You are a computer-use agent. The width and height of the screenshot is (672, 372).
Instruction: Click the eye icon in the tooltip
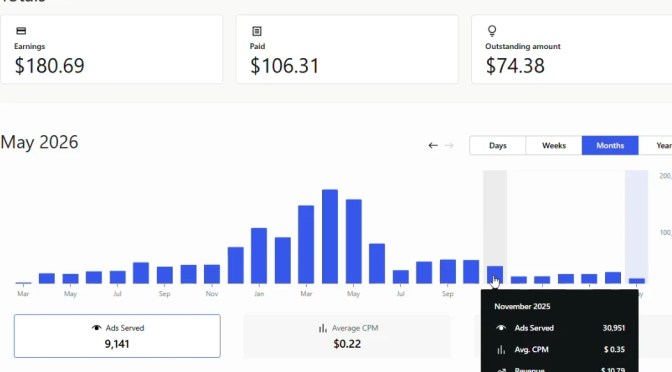point(501,328)
